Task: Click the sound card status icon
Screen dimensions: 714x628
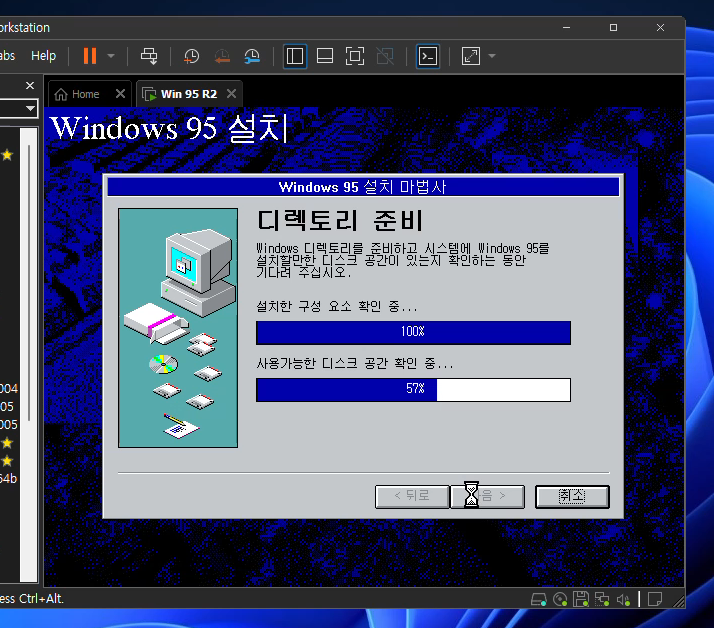Action: pos(623,599)
